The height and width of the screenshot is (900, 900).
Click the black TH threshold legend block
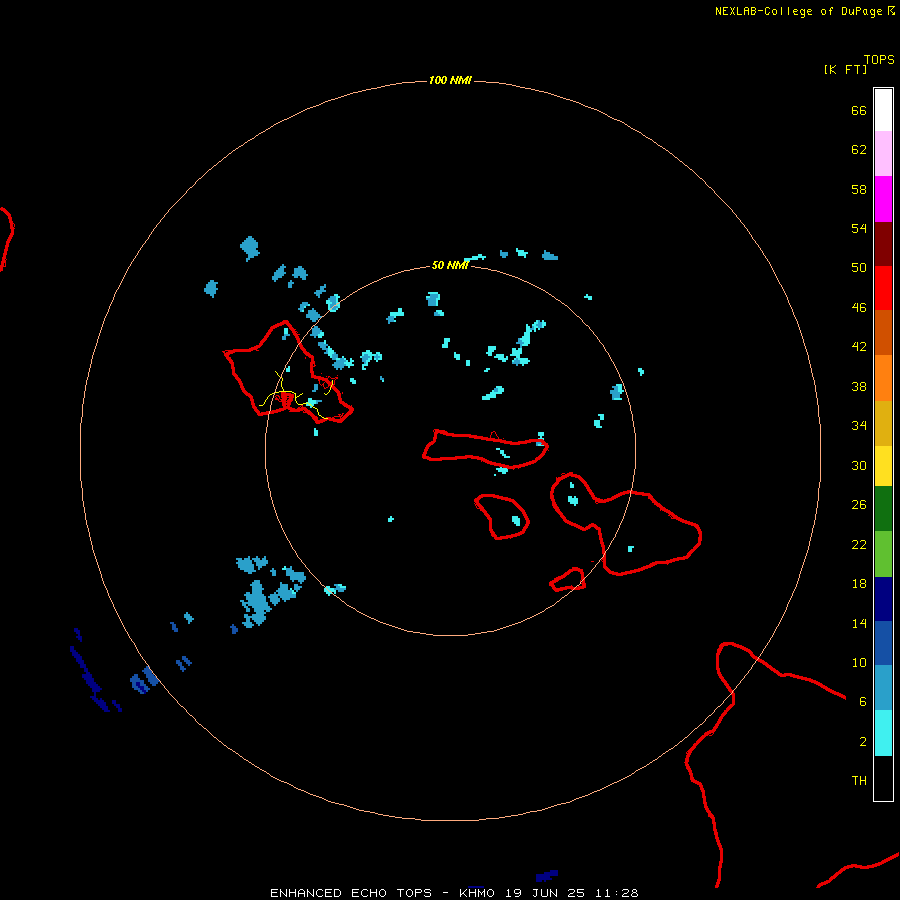pos(883,778)
